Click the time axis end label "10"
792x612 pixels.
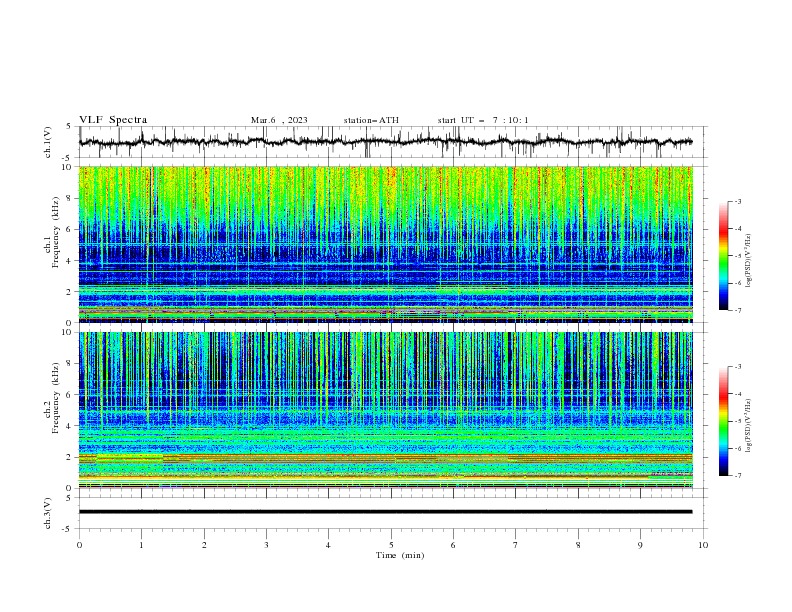tap(703, 545)
